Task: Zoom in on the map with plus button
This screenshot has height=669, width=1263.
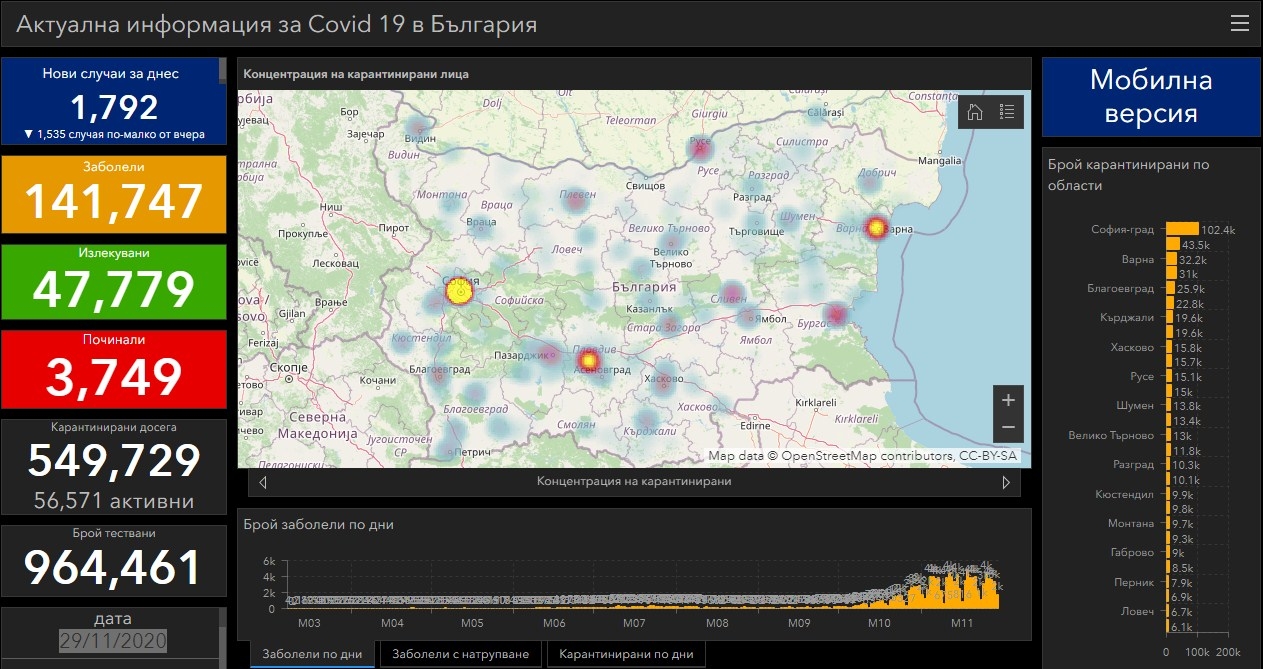Action: point(1008,400)
